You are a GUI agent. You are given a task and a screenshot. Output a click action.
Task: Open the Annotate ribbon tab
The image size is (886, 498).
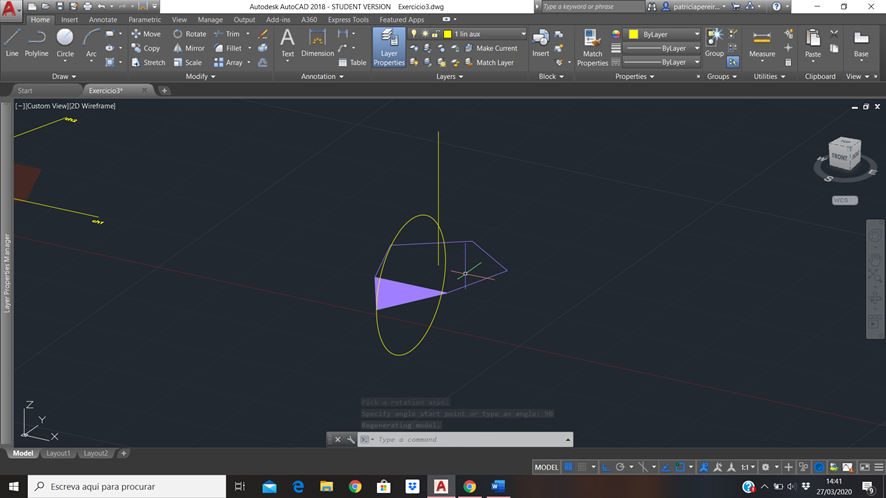[103, 19]
